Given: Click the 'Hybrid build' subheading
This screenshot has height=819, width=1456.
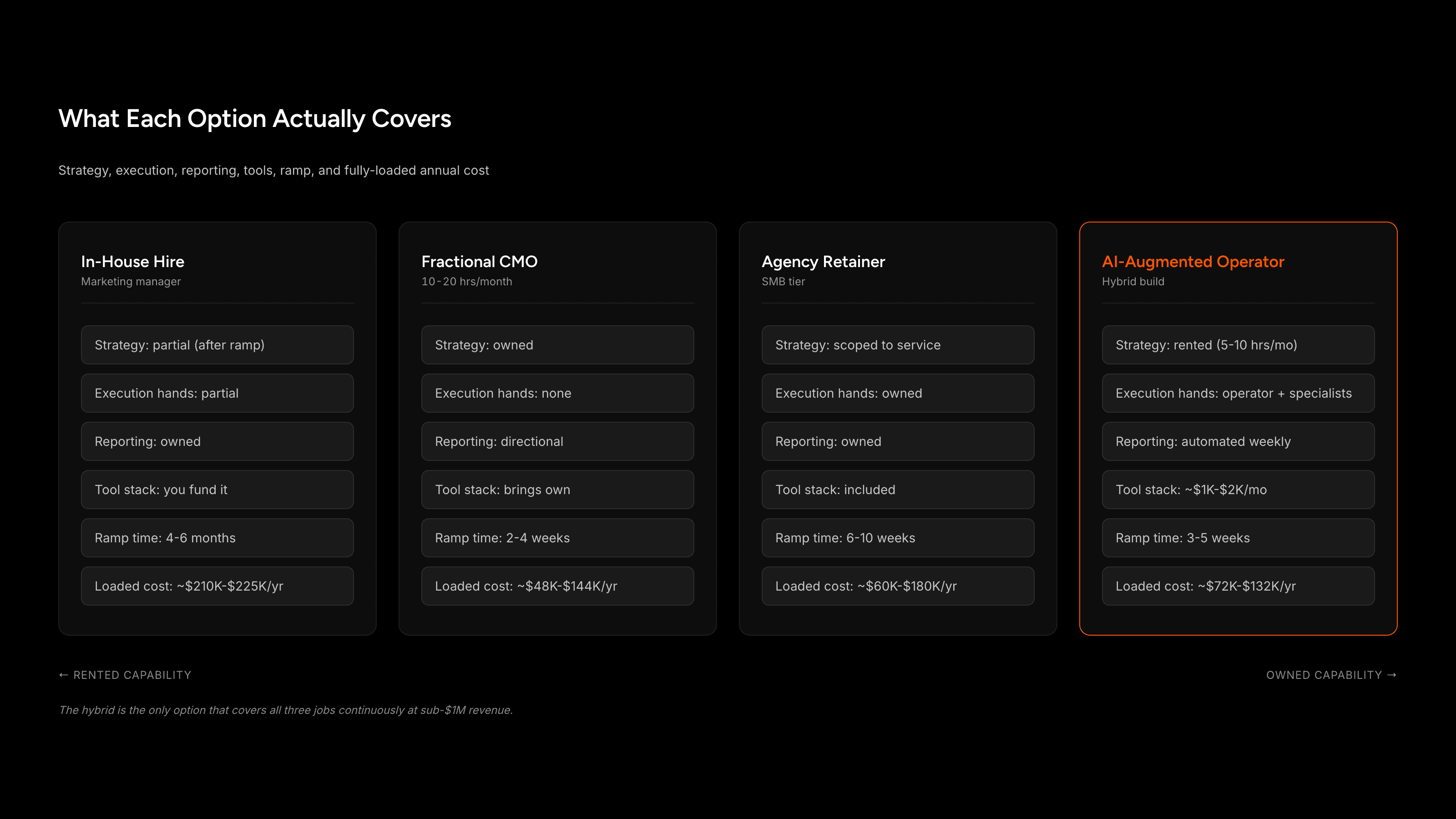Looking at the screenshot, I should click(x=1133, y=282).
